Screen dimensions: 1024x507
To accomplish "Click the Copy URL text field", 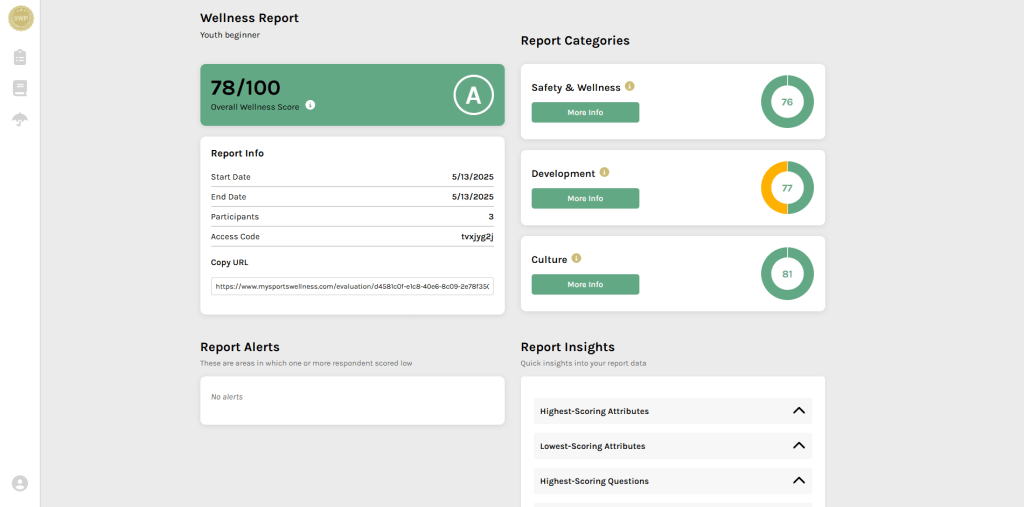I will pyautogui.click(x=352, y=286).
